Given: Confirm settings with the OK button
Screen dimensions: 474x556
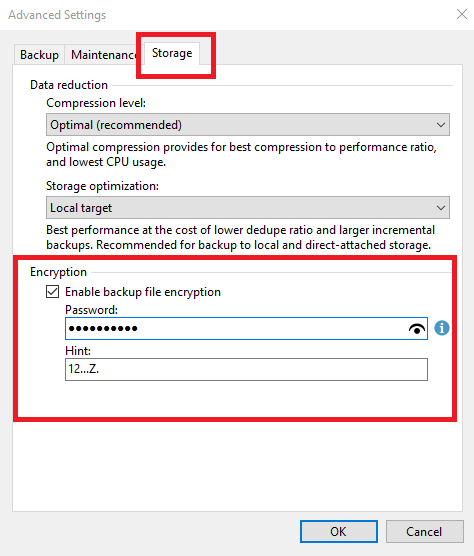Looking at the screenshot, I should coord(339,531).
